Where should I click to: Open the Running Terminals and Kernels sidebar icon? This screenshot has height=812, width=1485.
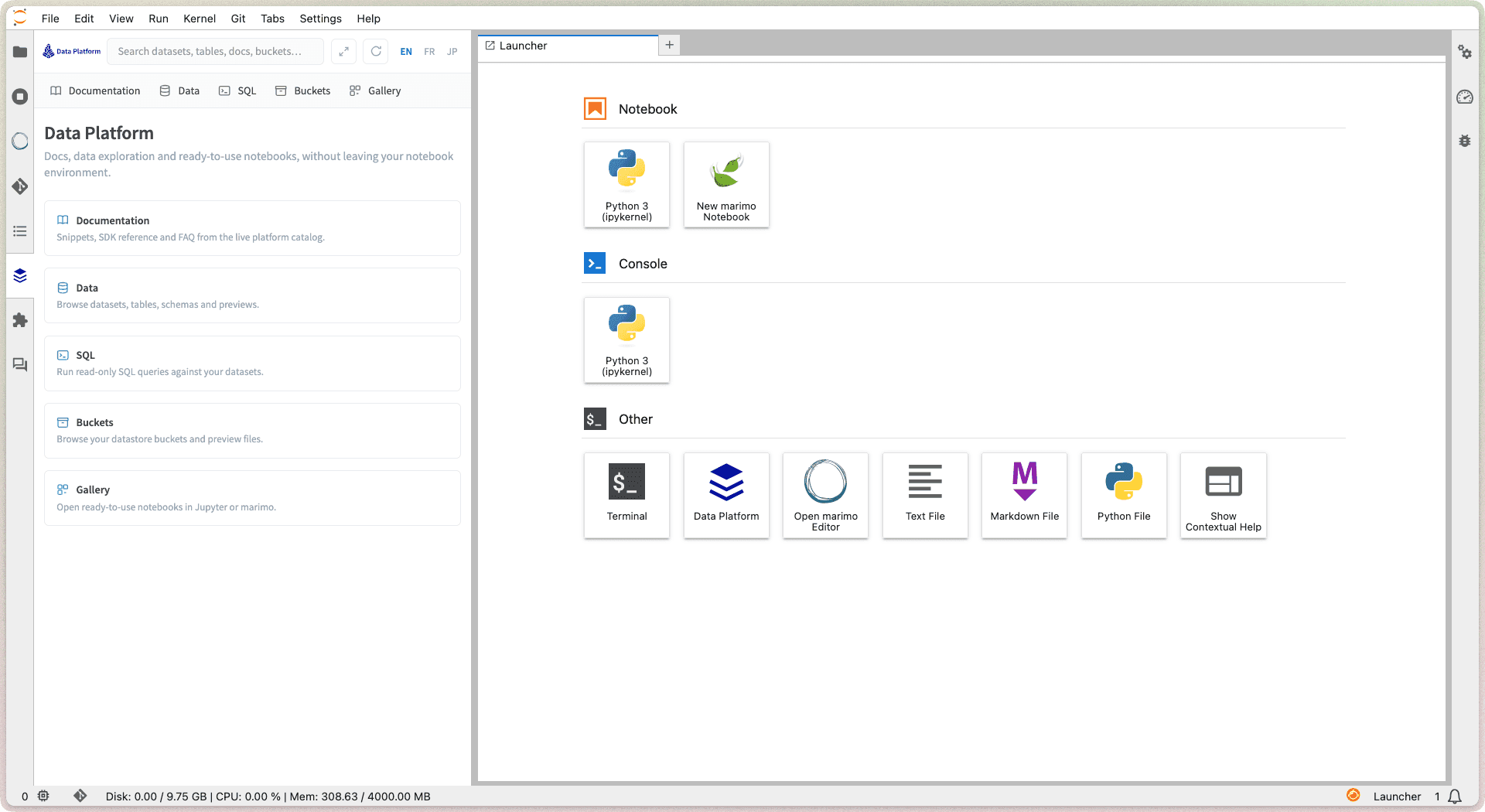(x=20, y=97)
